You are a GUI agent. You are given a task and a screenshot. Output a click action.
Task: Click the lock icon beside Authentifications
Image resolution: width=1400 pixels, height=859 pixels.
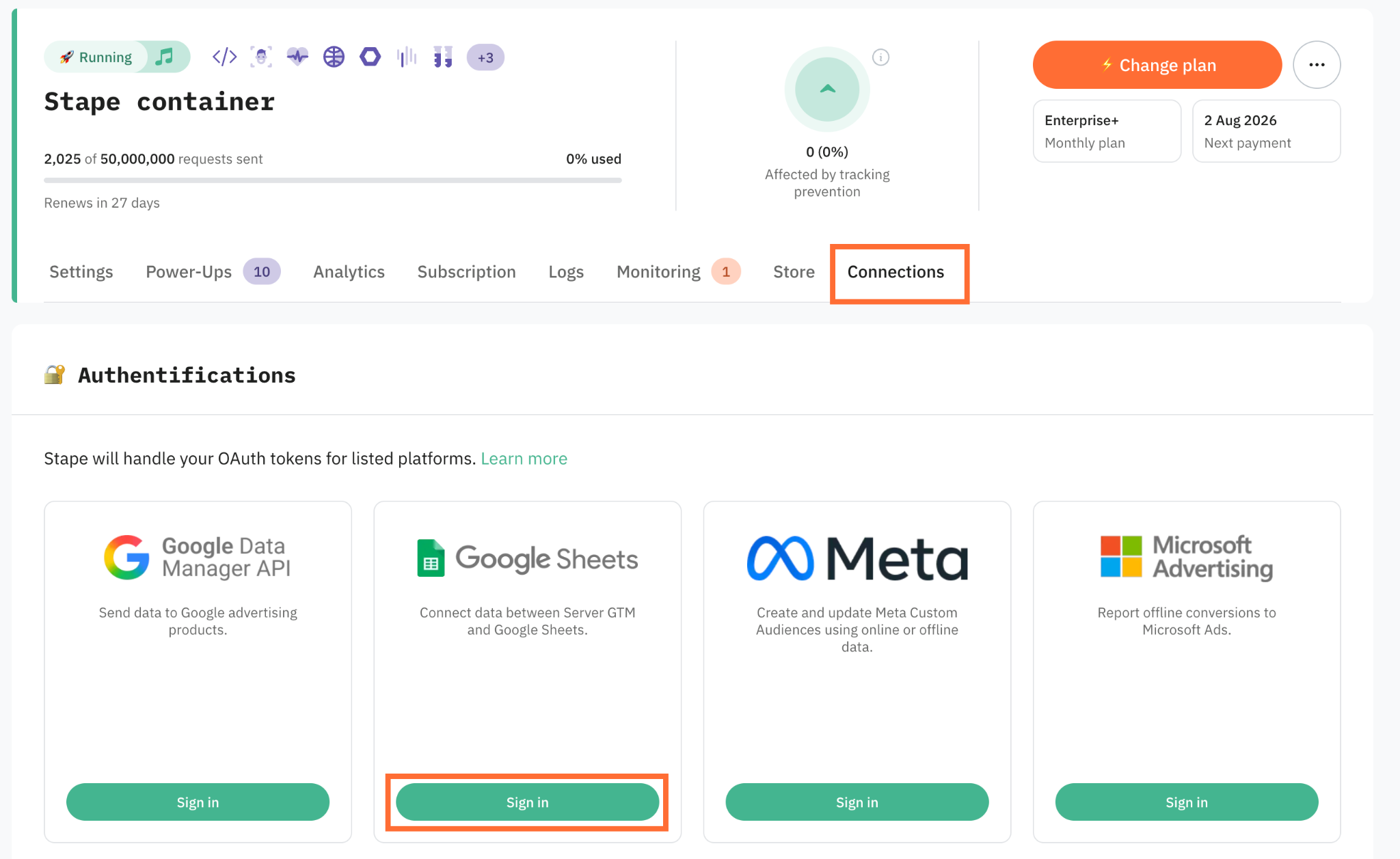[55, 374]
